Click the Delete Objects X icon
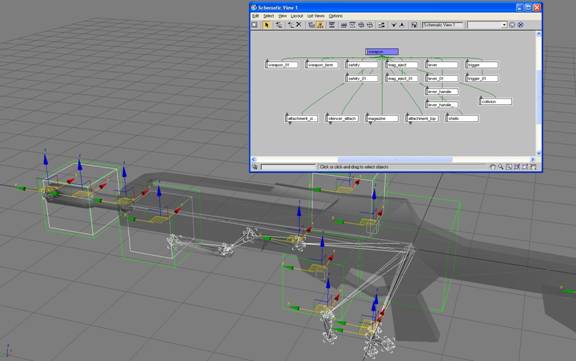This screenshot has height=361, width=576. coord(299,25)
